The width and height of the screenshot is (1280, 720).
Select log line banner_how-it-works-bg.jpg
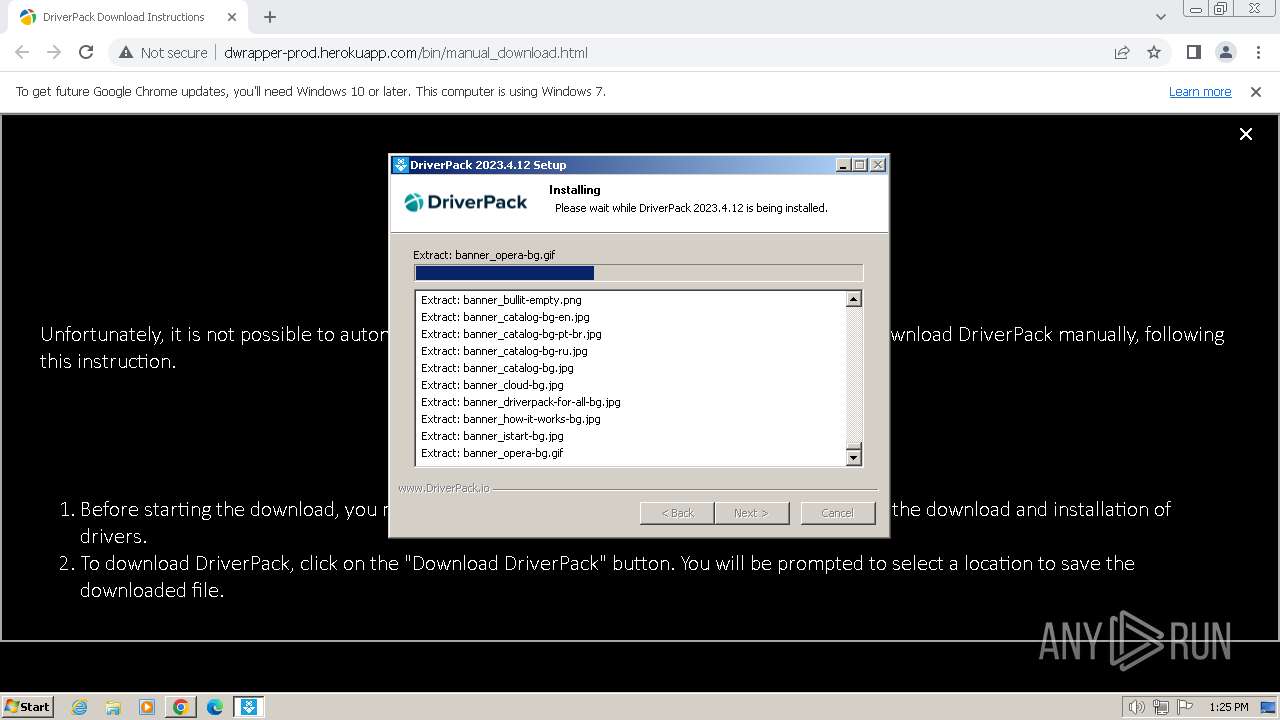511,419
